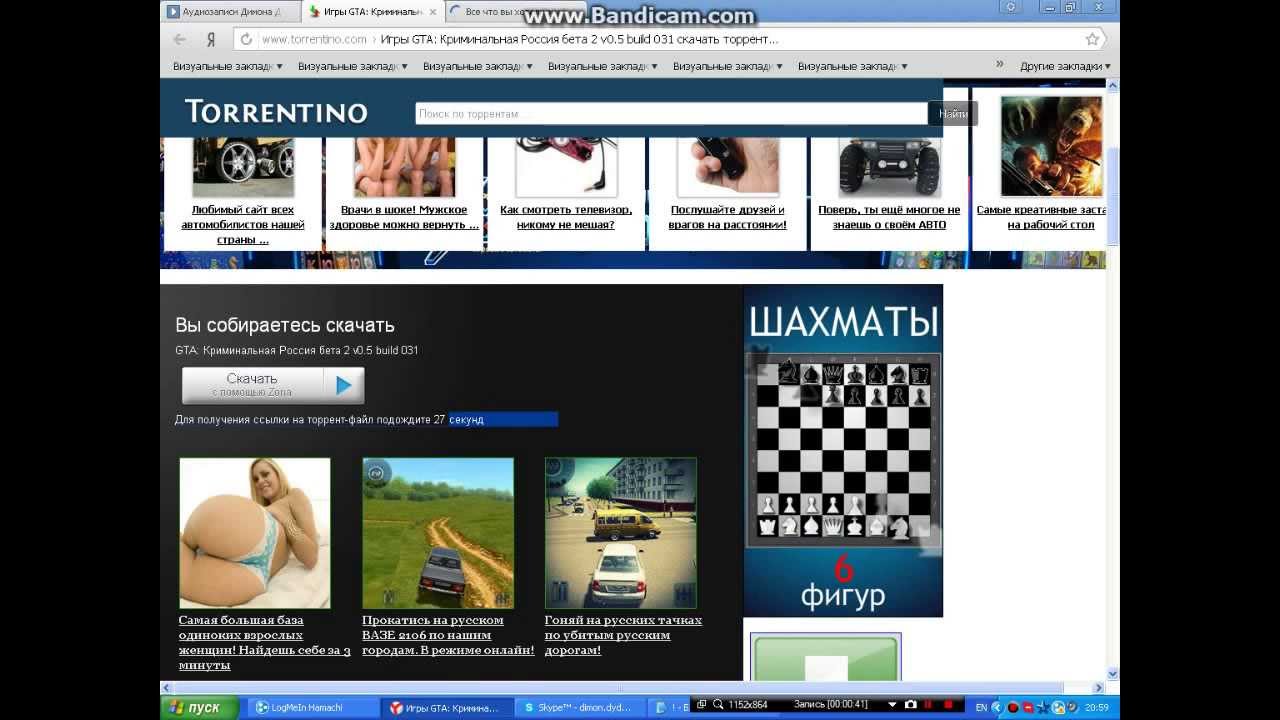Click the system tray clock 20:59
Screen dimensions: 1280x720
click(x=1096, y=707)
